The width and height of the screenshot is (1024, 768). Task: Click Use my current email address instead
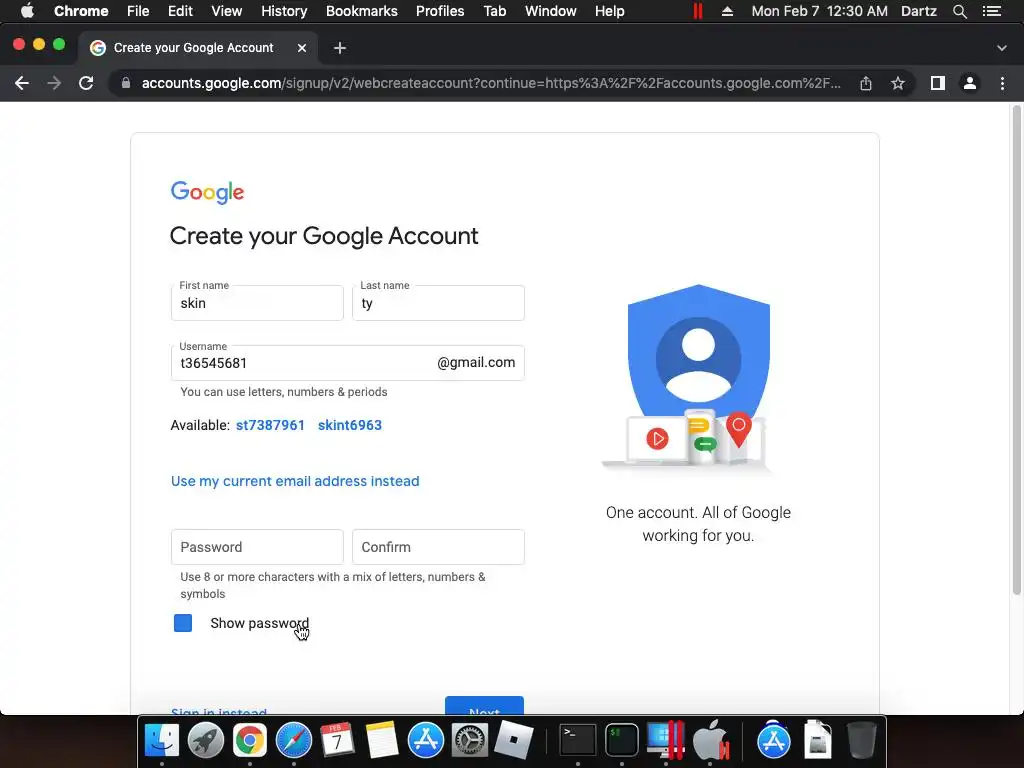pyautogui.click(x=295, y=481)
